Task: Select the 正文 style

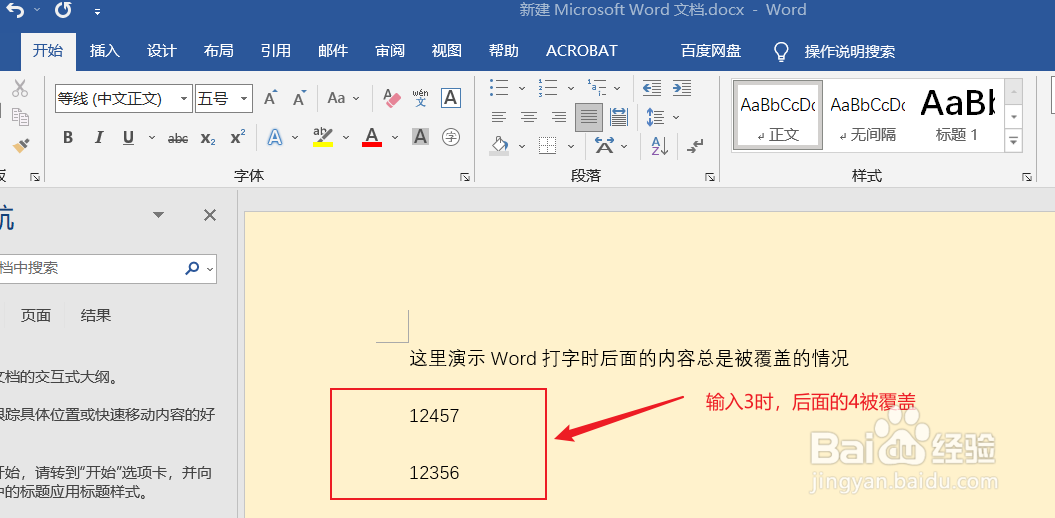Action: point(778,115)
